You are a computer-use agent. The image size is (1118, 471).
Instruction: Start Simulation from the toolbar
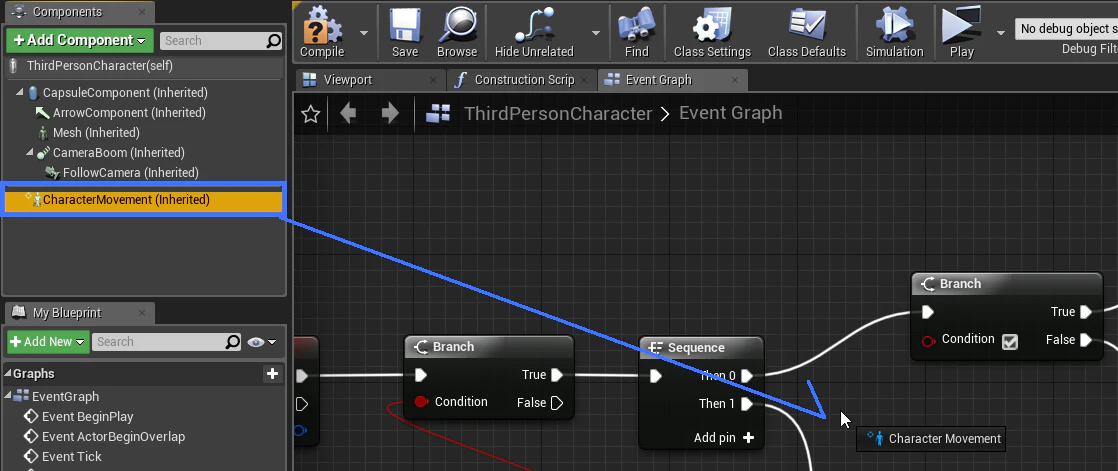click(x=894, y=32)
